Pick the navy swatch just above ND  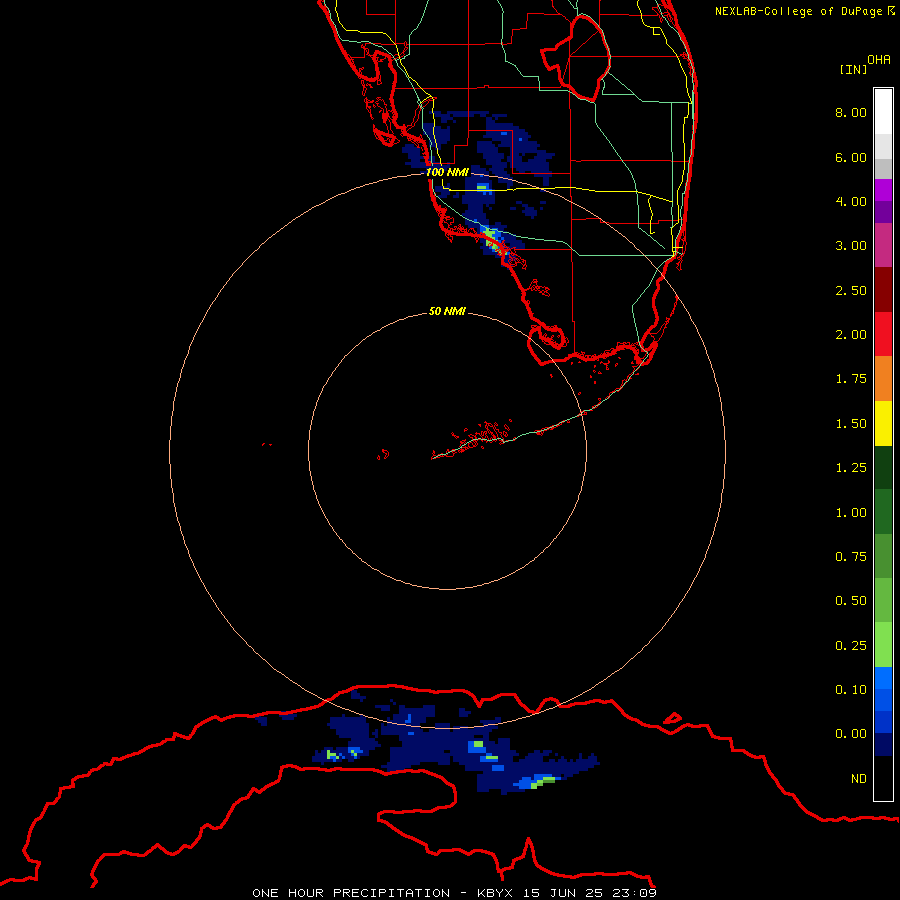click(883, 745)
